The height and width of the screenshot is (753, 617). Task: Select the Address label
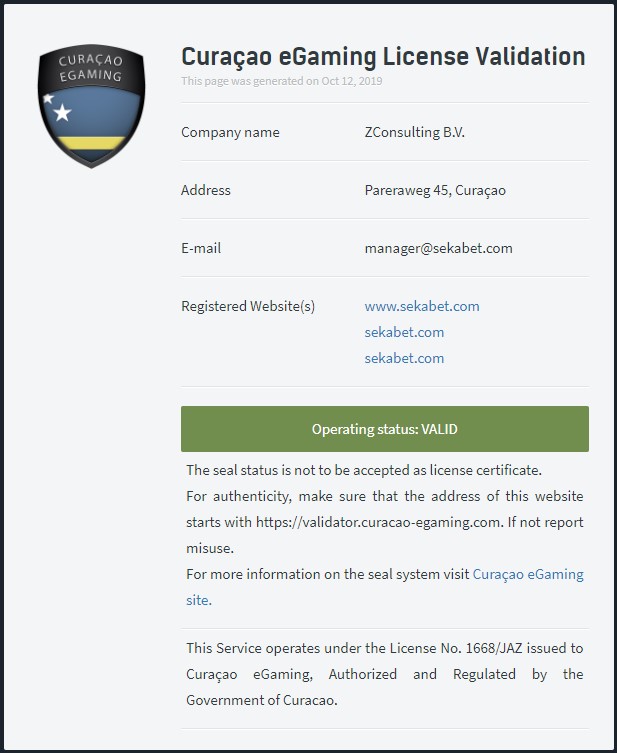point(206,190)
